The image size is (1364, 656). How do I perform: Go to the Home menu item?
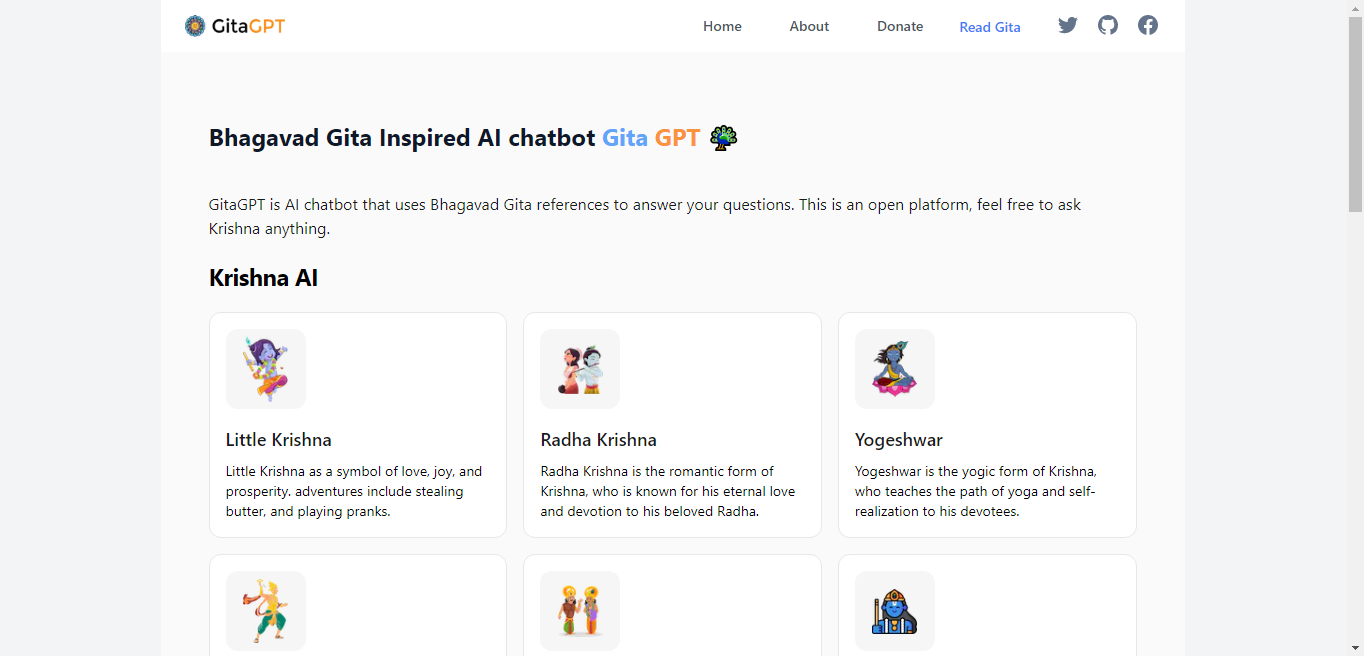coord(722,26)
